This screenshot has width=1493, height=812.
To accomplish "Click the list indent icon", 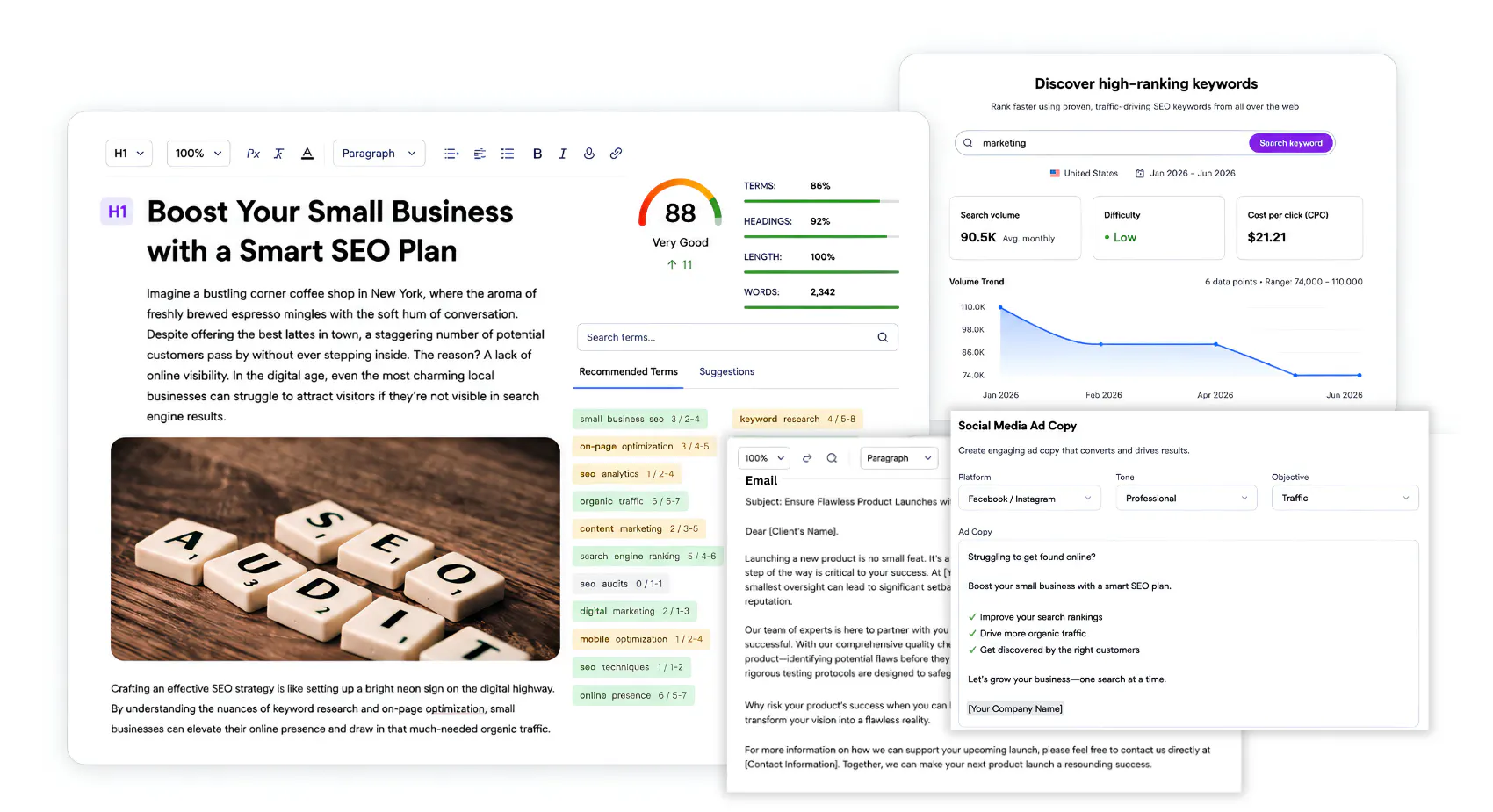I will pos(451,154).
